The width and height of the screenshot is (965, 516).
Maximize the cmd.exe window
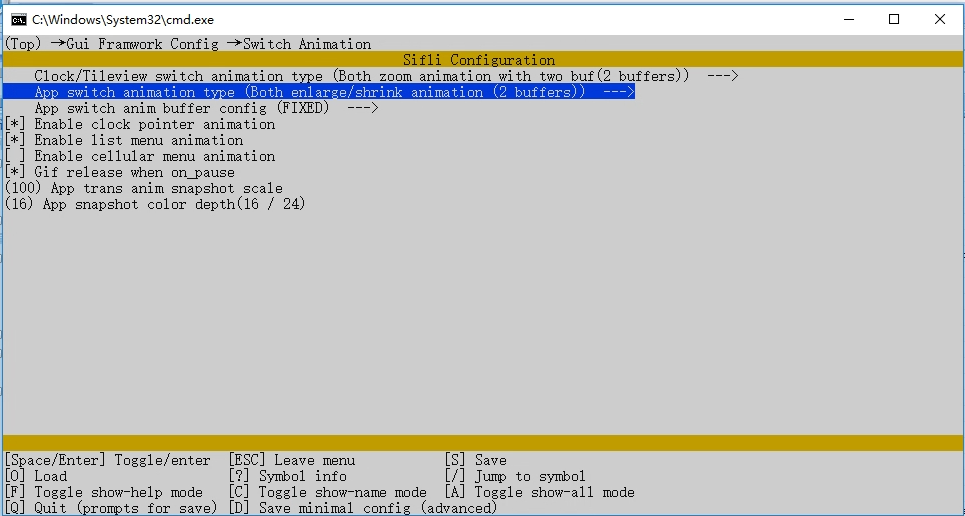click(894, 20)
